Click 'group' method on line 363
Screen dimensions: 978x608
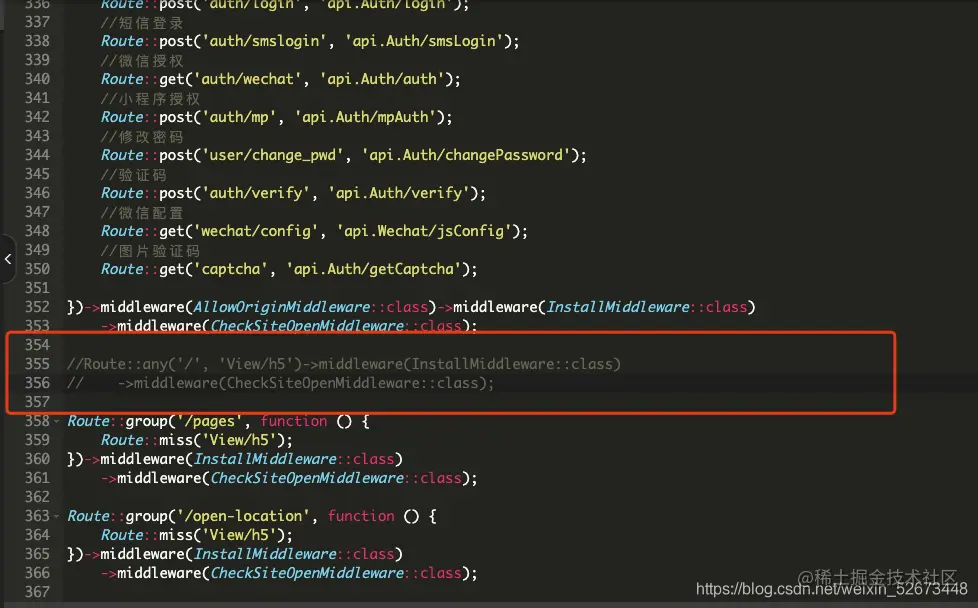[x=147, y=516]
